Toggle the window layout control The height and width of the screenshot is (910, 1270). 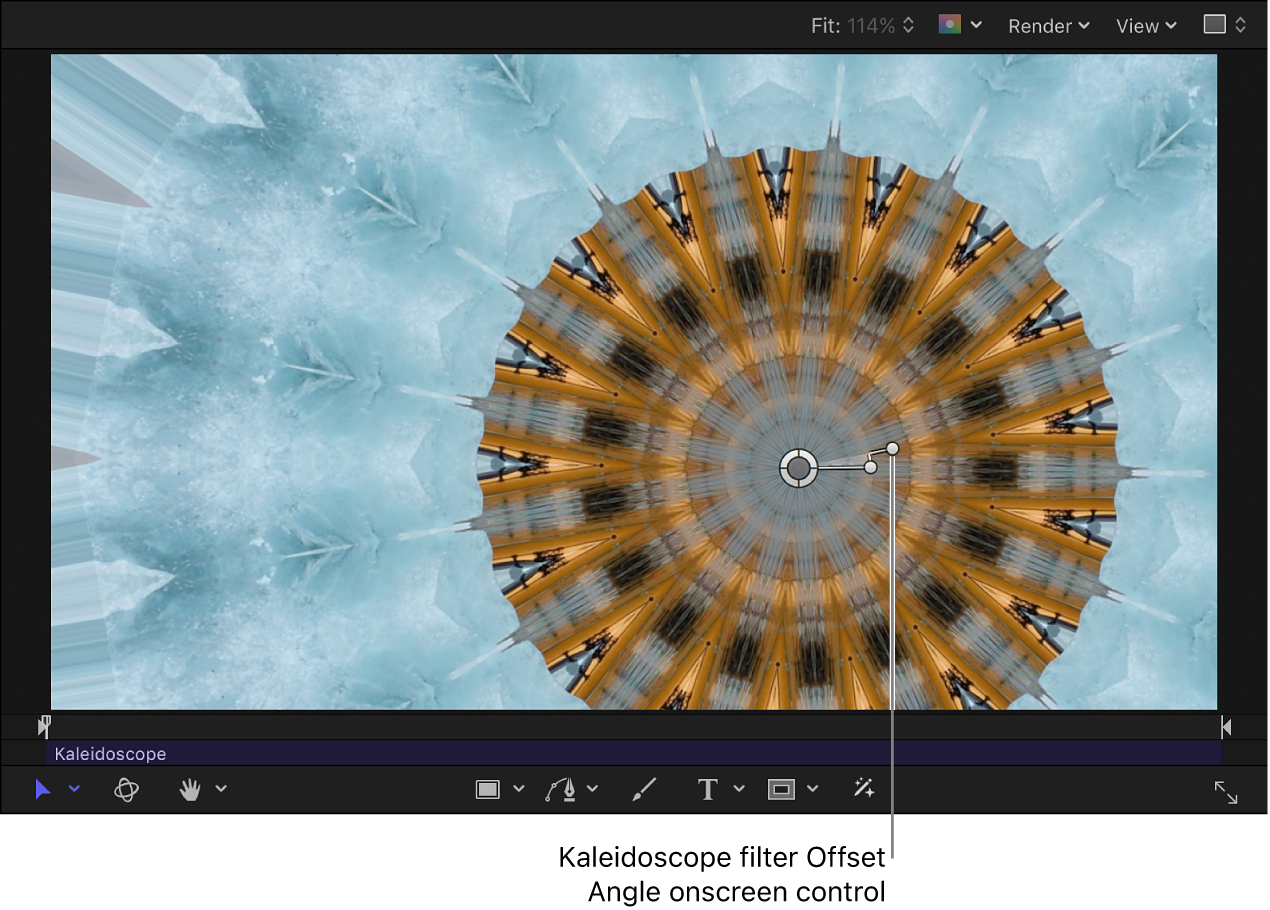pyautogui.click(x=1223, y=25)
